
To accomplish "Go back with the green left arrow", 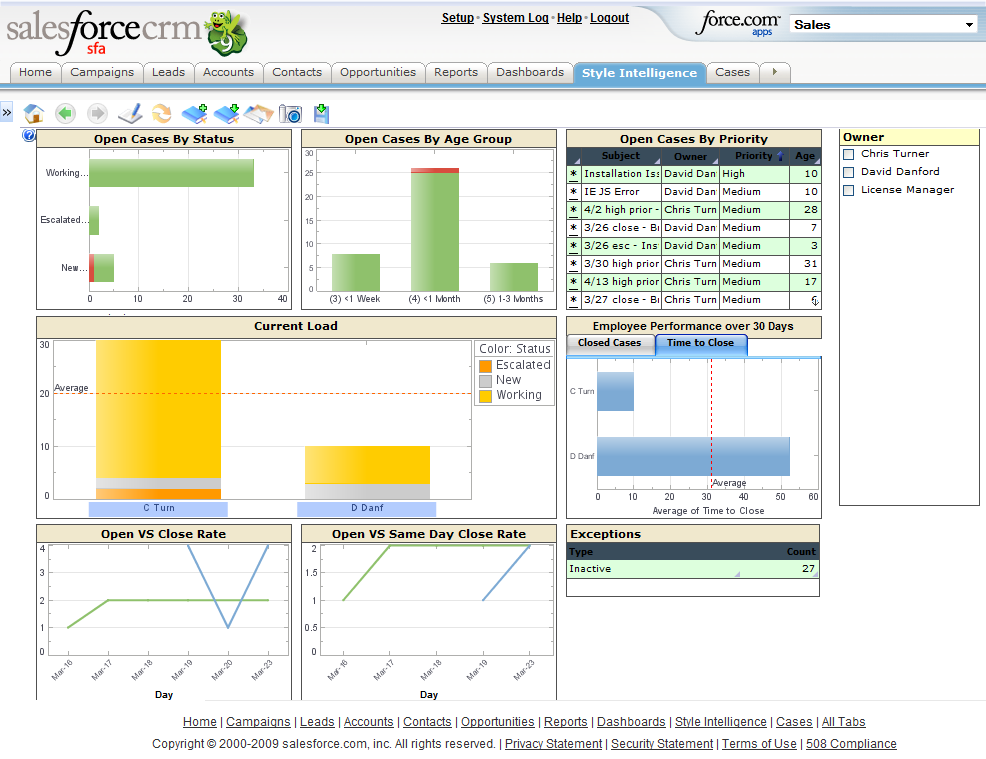I will tap(65, 114).
